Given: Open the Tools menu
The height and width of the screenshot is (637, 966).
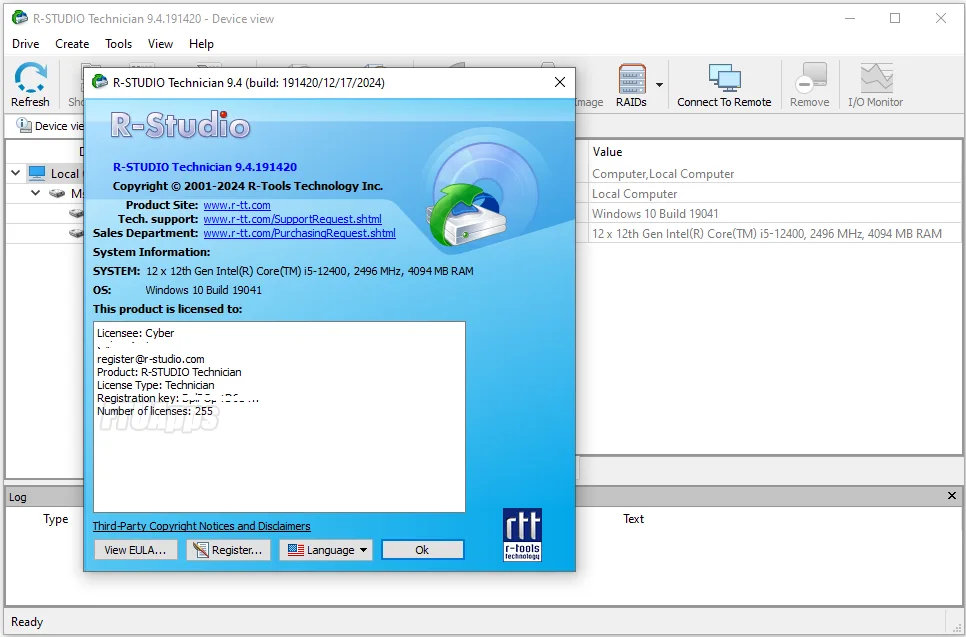Looking at the screenshot, I should pos(119,44).
